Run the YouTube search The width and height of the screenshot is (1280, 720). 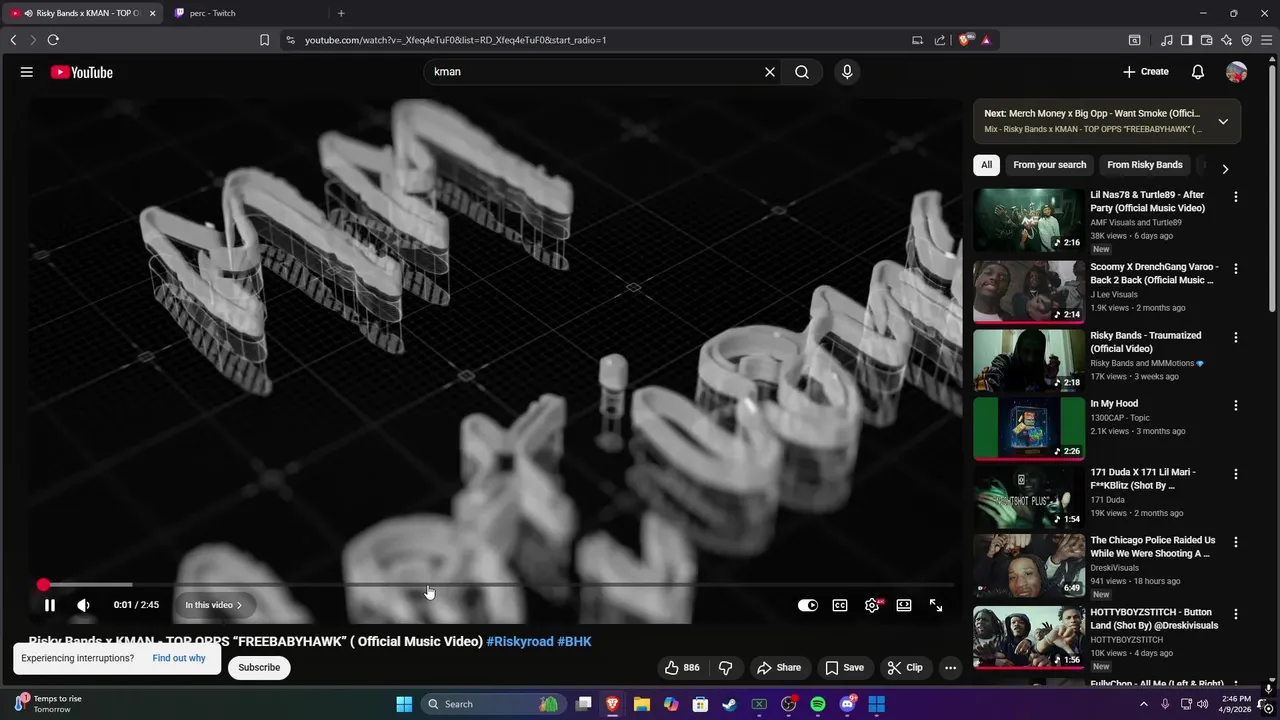tap(802, 72)
